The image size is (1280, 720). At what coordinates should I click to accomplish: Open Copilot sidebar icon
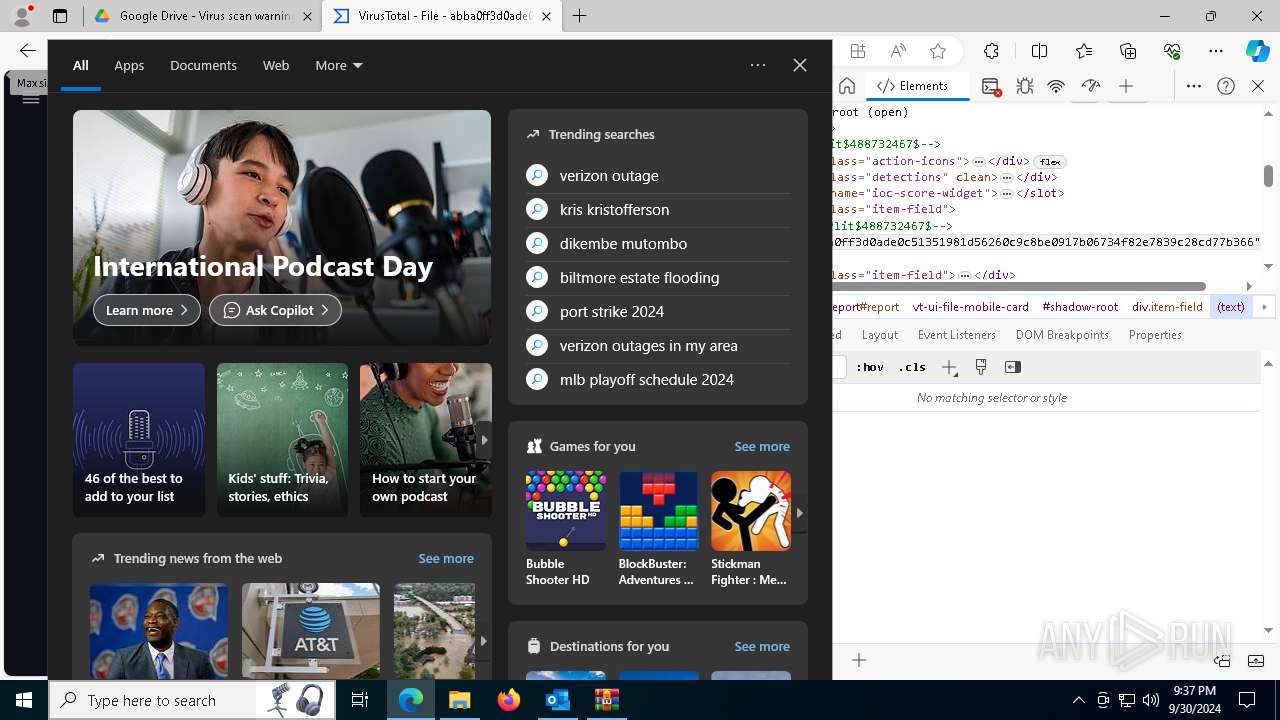click(x=1257, y=51)
